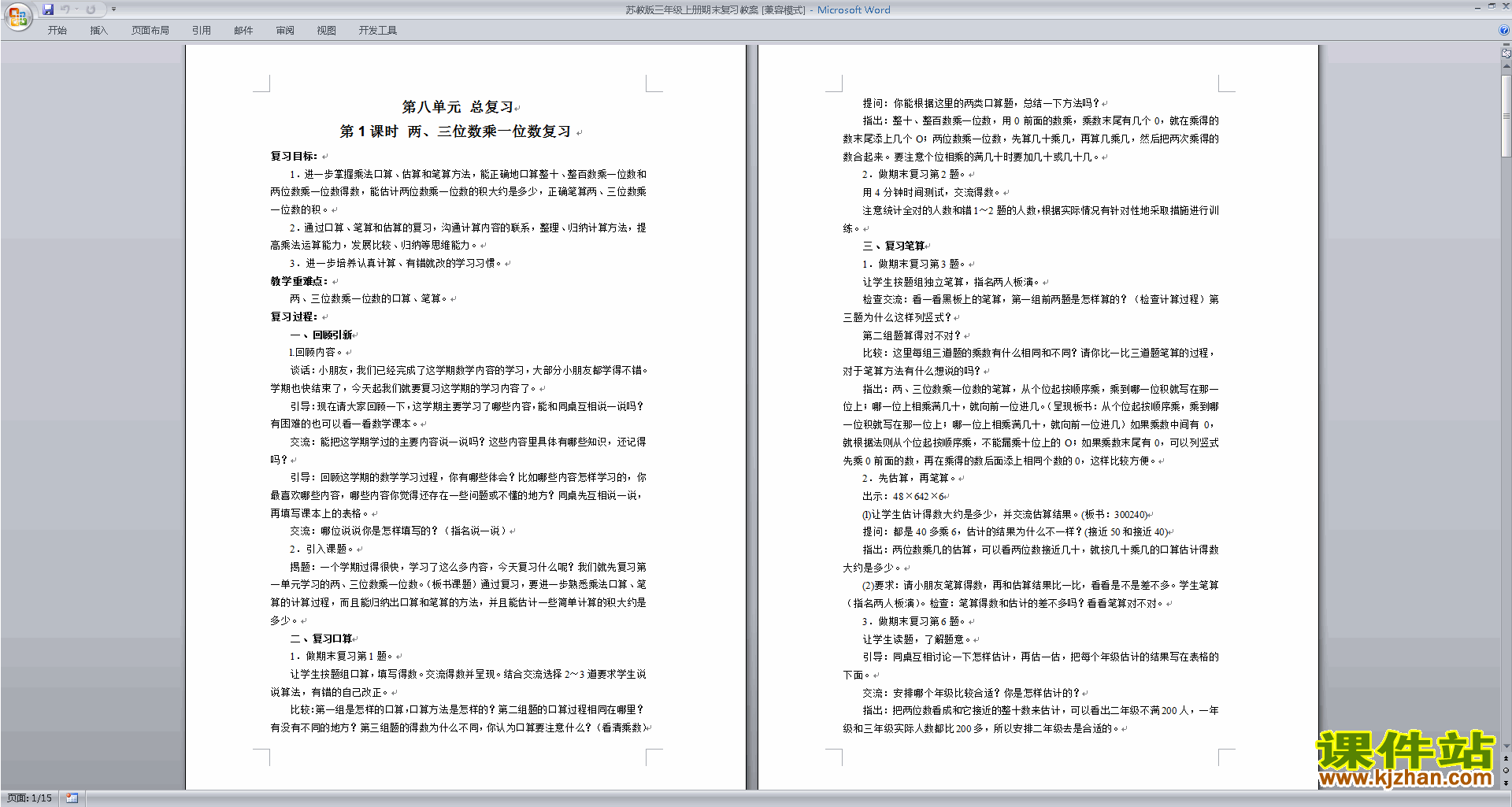The height and width of the screenshot is (807, 1512).
Task: Click the scrollbar down arrow
Action: [1506, 746]
